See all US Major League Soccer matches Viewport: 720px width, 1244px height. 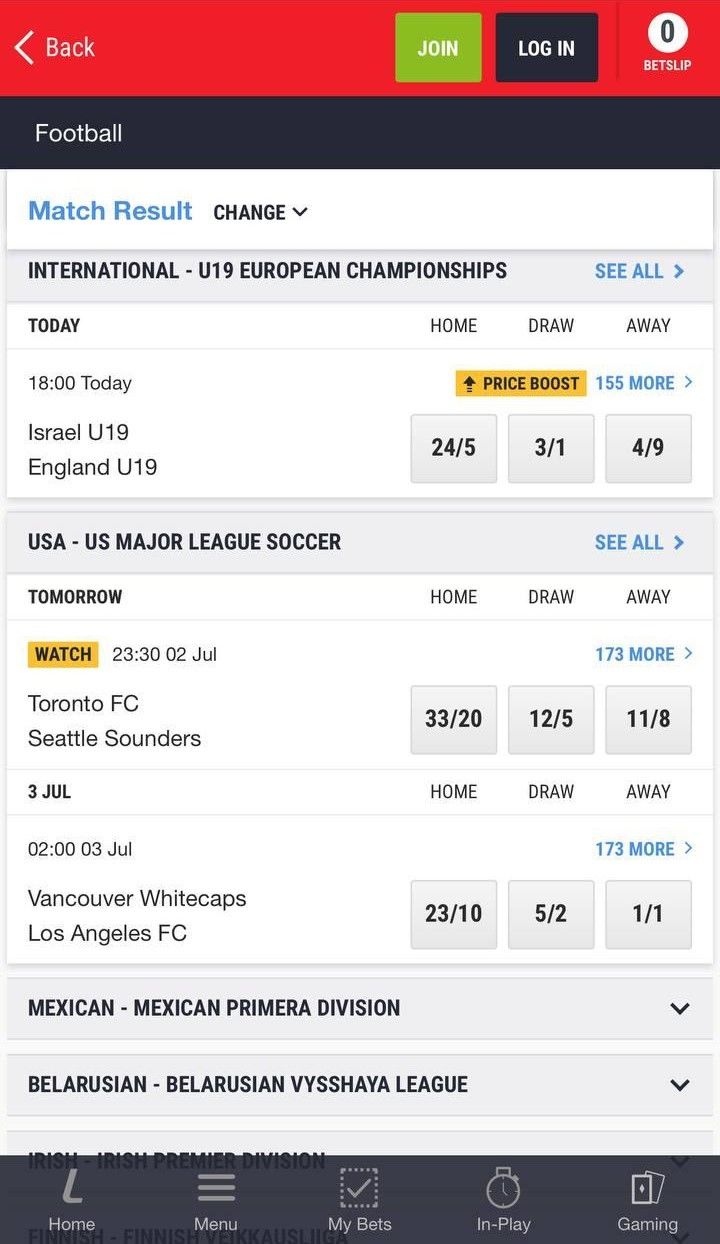coord(639,542)
